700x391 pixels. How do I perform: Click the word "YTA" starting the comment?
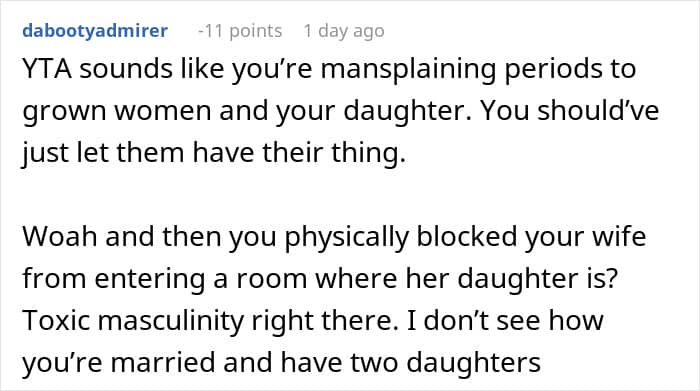47,70
